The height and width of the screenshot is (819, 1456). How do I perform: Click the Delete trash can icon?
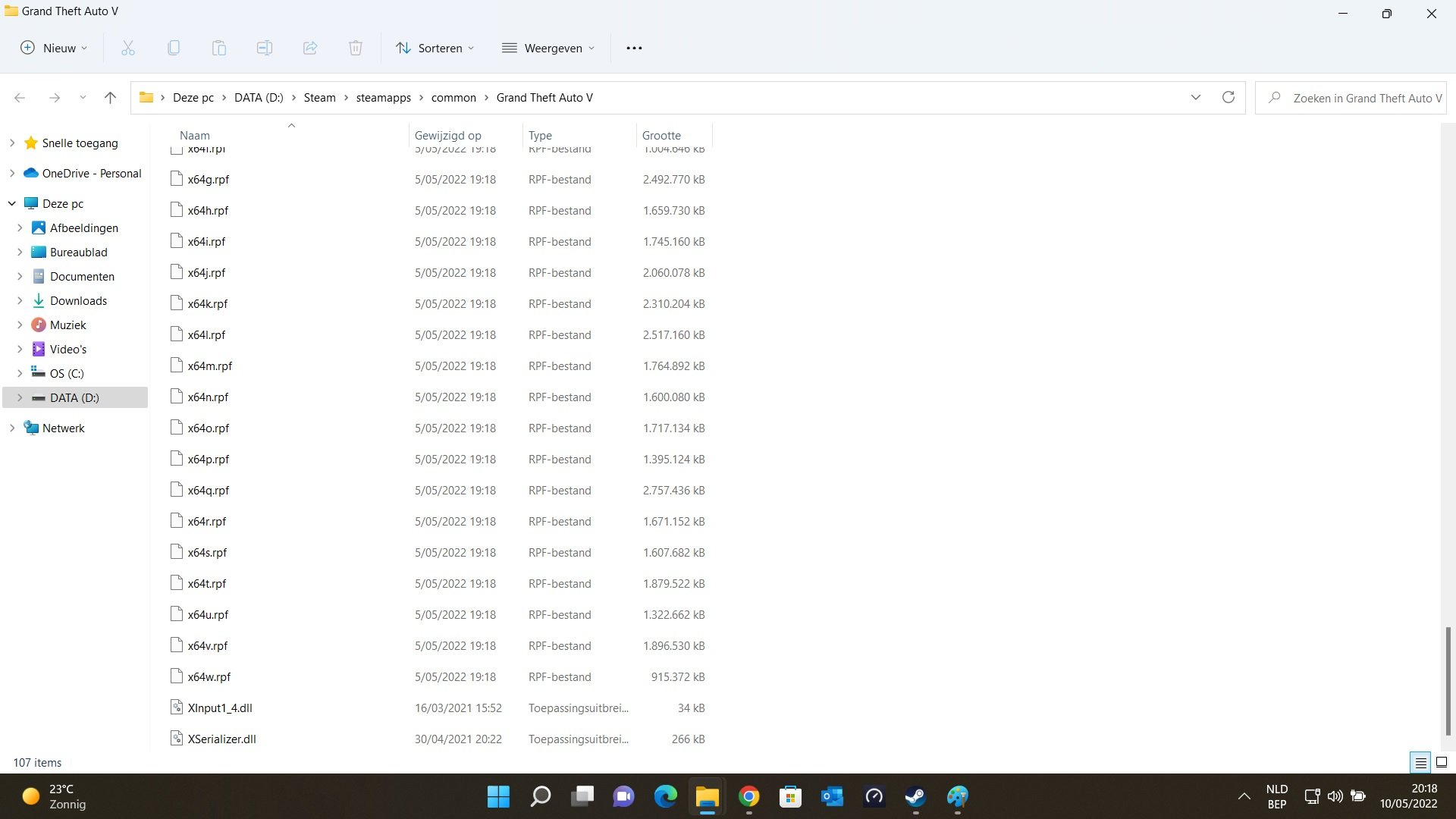(x=356, y=48)
